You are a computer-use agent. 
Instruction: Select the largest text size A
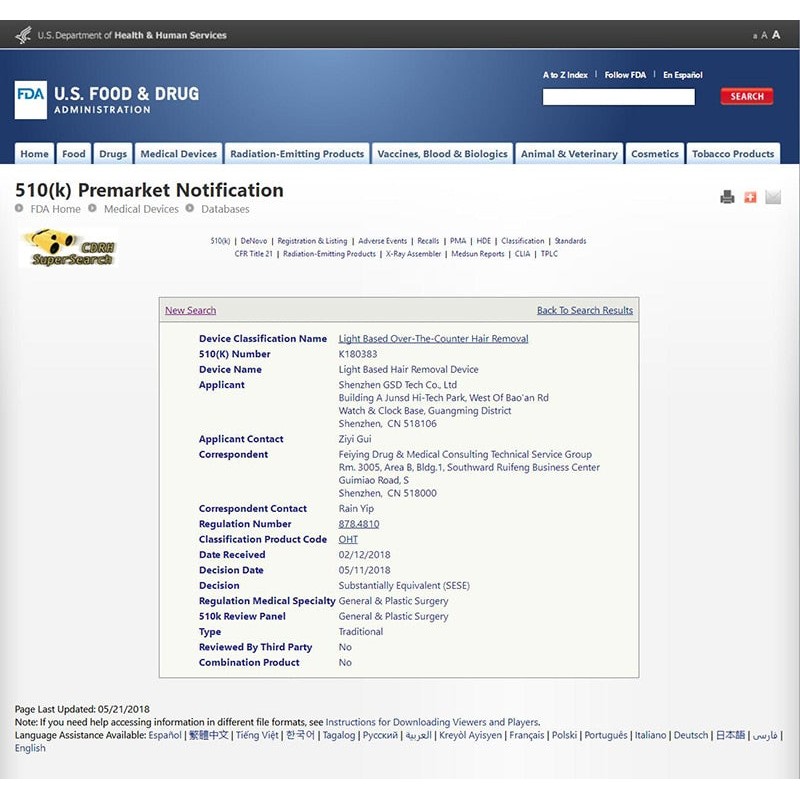(x=776, y=35)
